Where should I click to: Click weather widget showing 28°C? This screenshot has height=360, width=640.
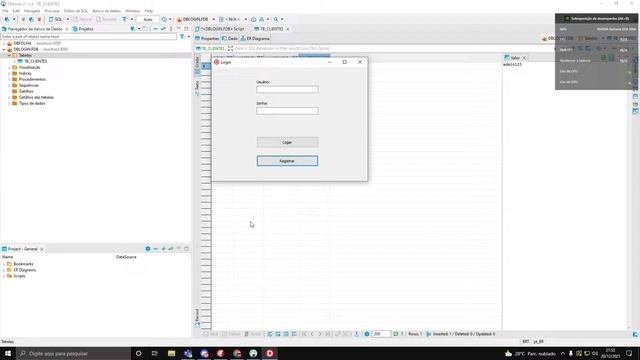tap(530, 353)
